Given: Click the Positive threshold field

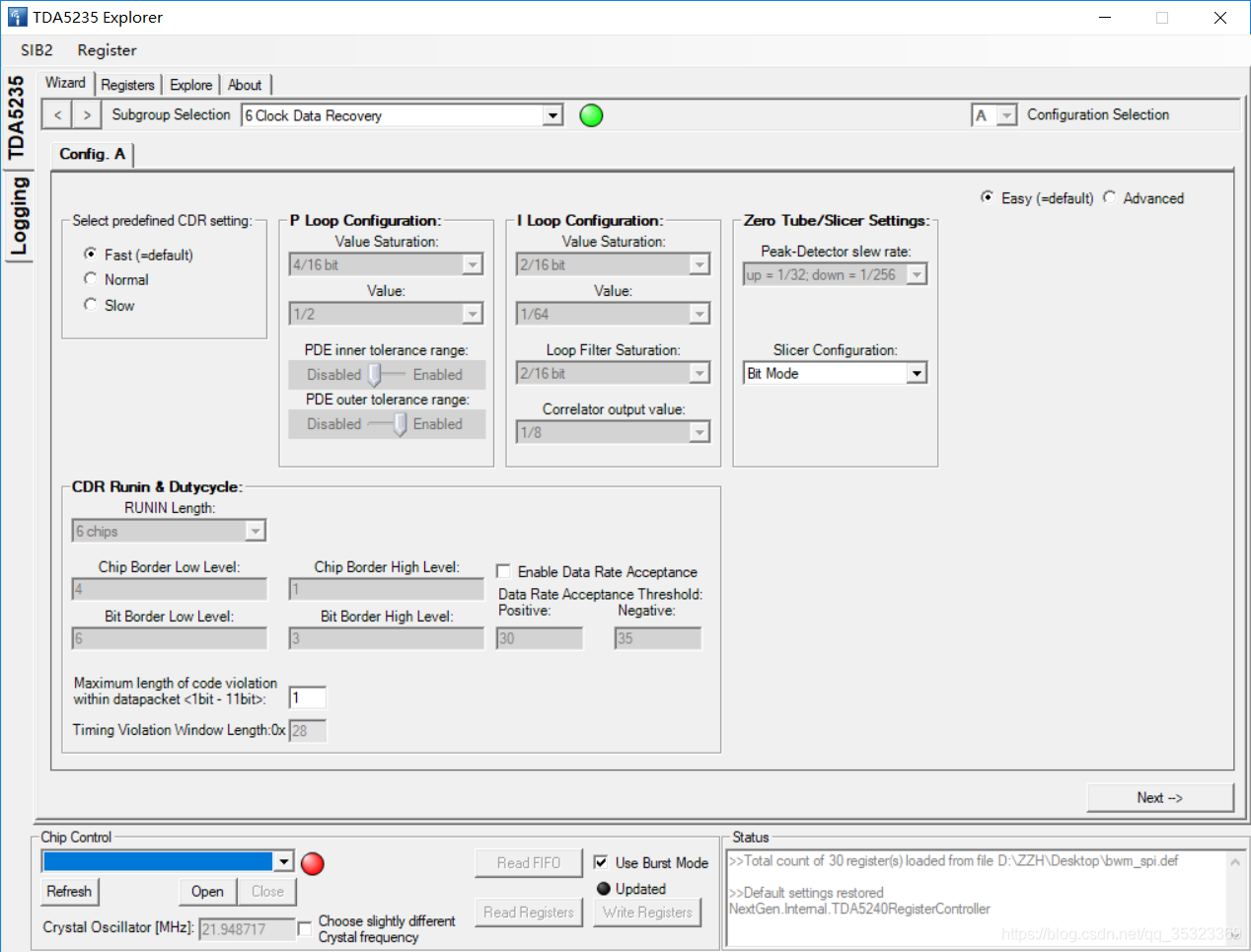Looking at the screenshot, I should click(539, 638).
